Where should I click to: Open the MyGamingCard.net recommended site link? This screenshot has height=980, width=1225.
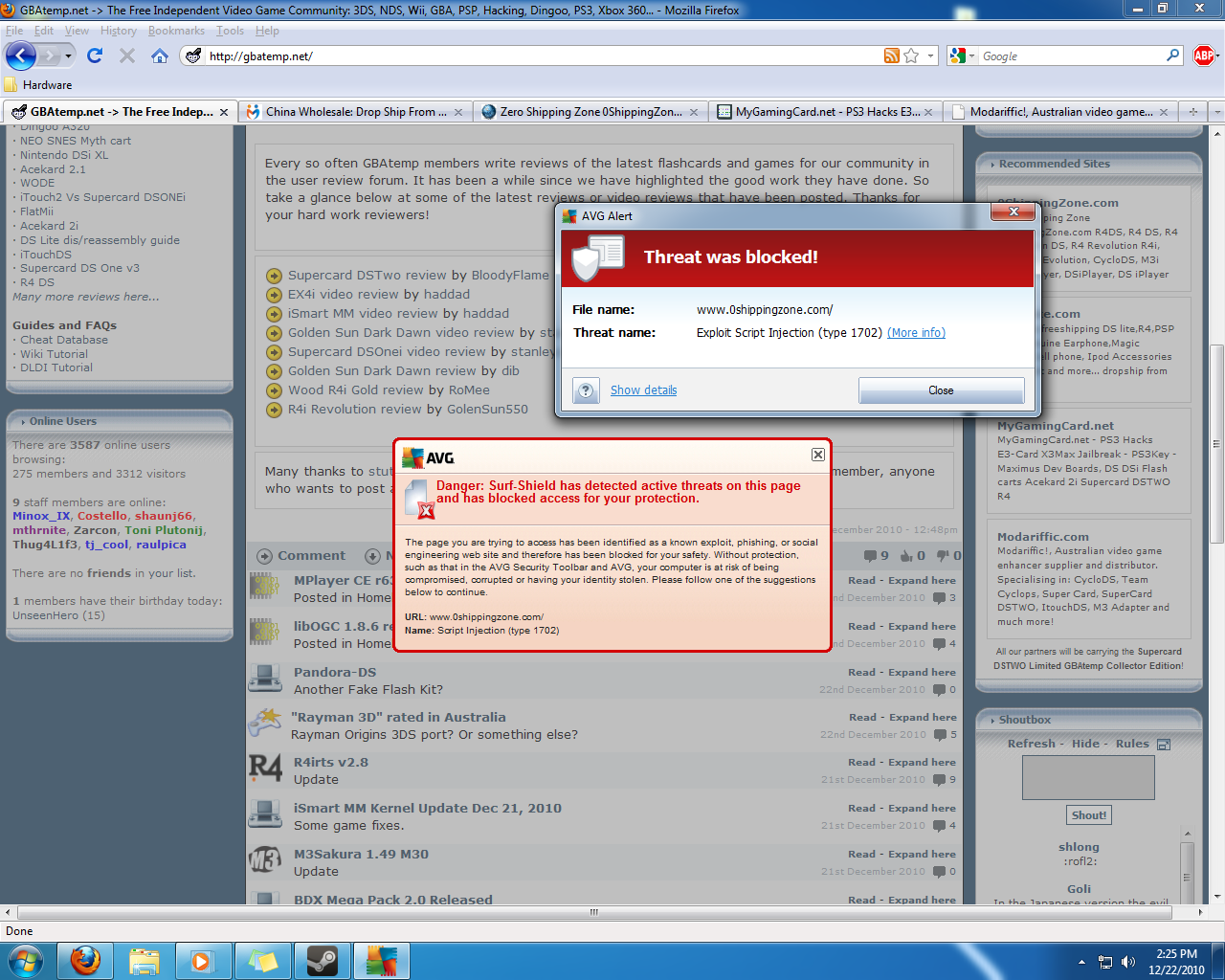(1056, 426)
